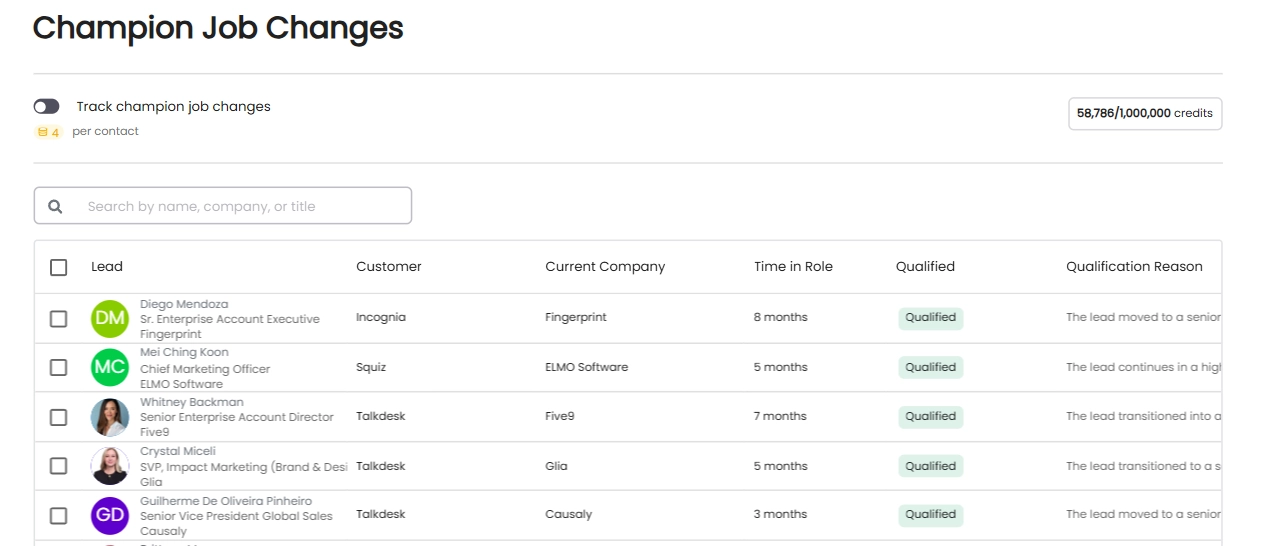This screenshot has height=546, width=1269.
Task: Enable Track champion job changes toggle
Action: click(46, 106)
